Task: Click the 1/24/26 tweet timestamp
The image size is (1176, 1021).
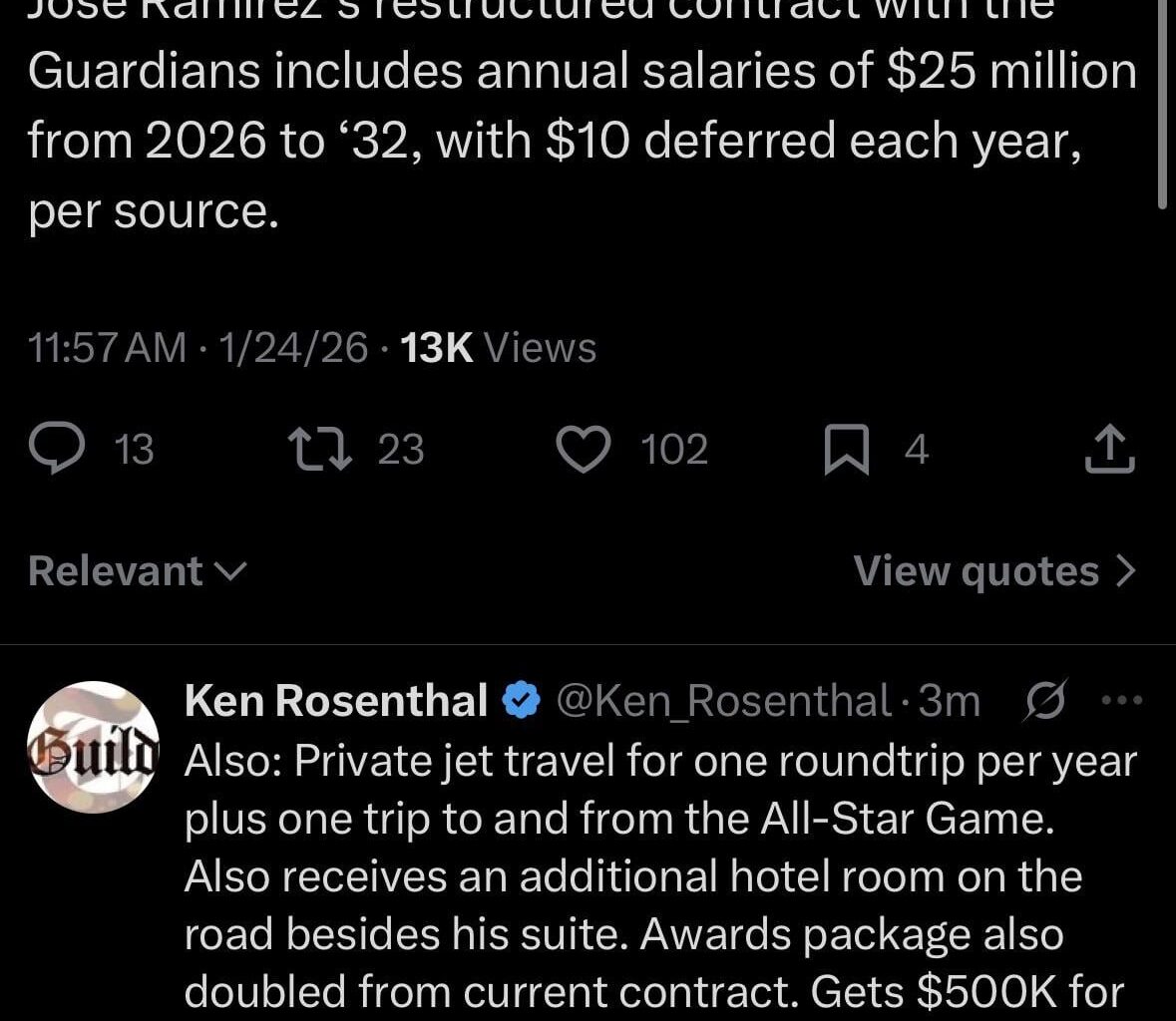Action: click(292, 348)
